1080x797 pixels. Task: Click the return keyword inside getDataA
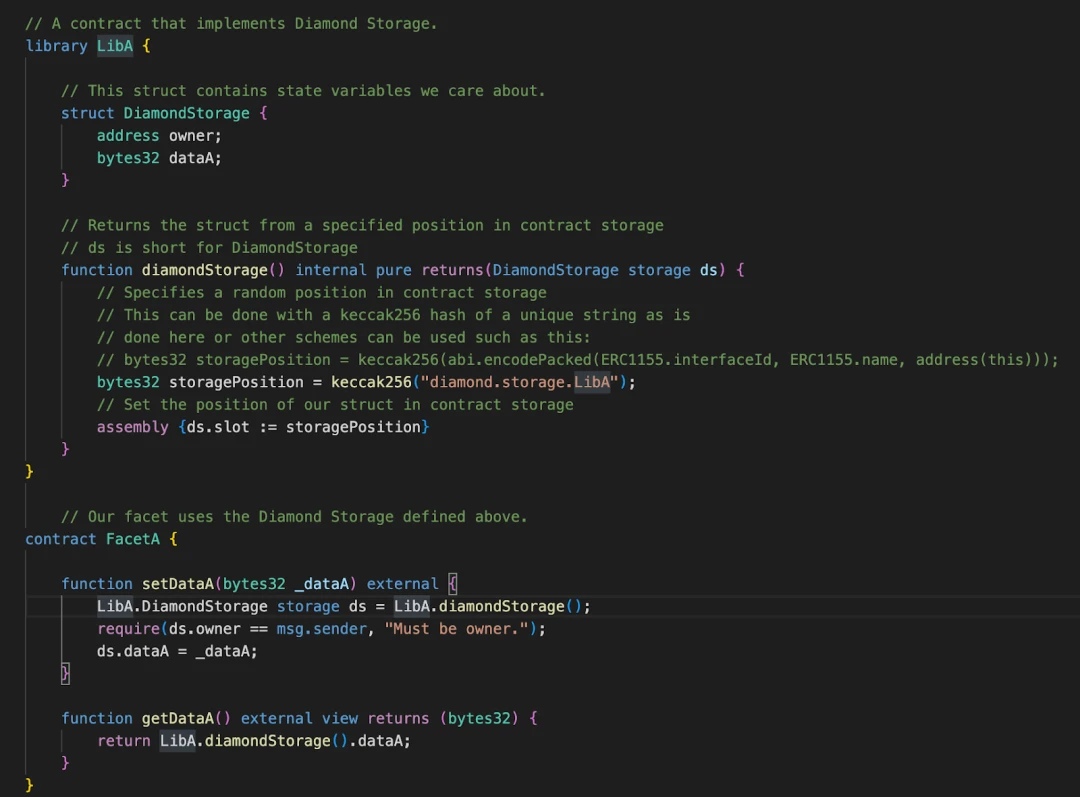coord(123,741)
